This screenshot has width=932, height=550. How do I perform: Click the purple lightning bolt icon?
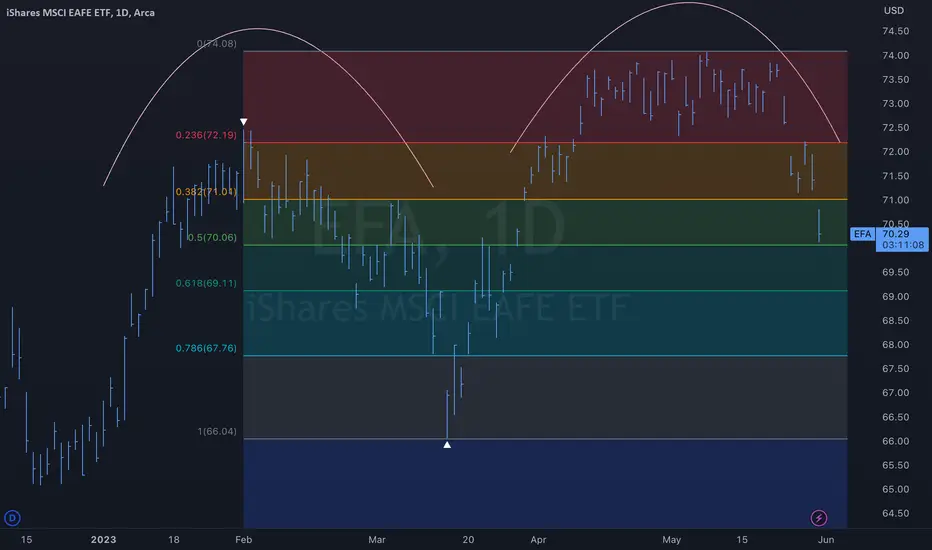pyautogui.click(x=818, y=518)
